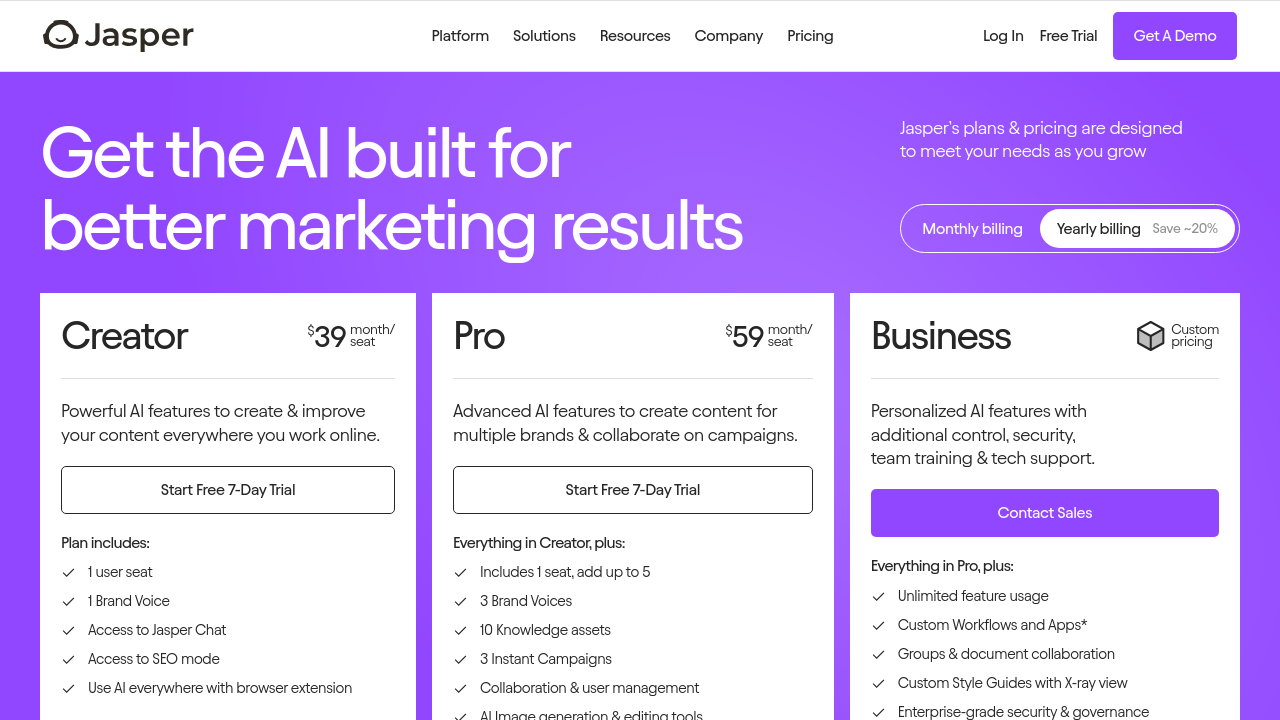The width and height of the screenshot is (1280, 720).
Task: Click checkmark next to Unlimited feature usage
Action: (879, 597)
